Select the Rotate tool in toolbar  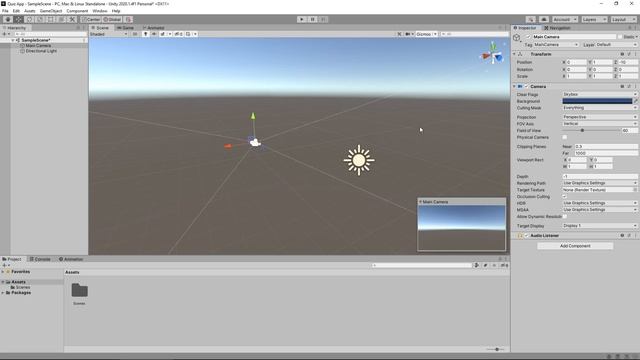point(29,19)
